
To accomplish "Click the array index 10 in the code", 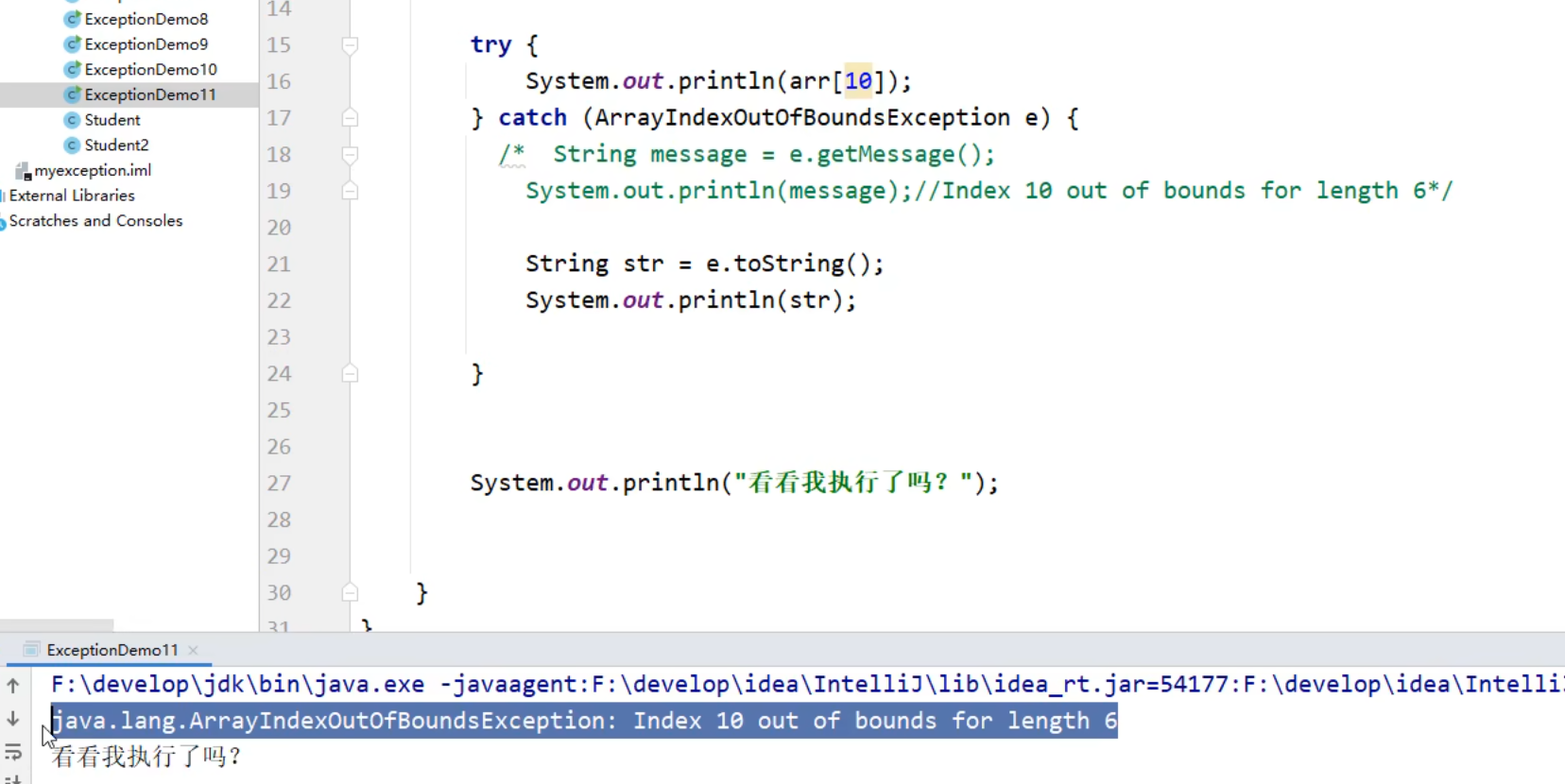I will (858, 81).
